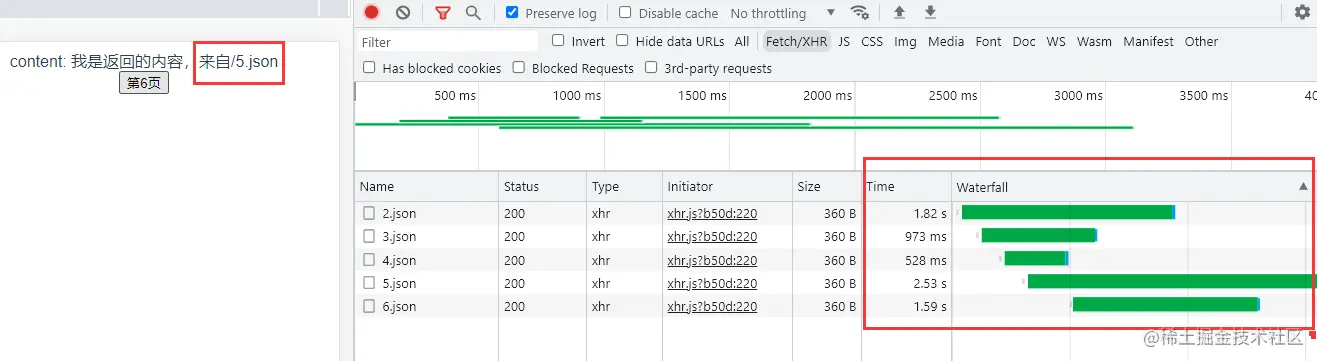Stop recording network log

[x=371, y=13]
